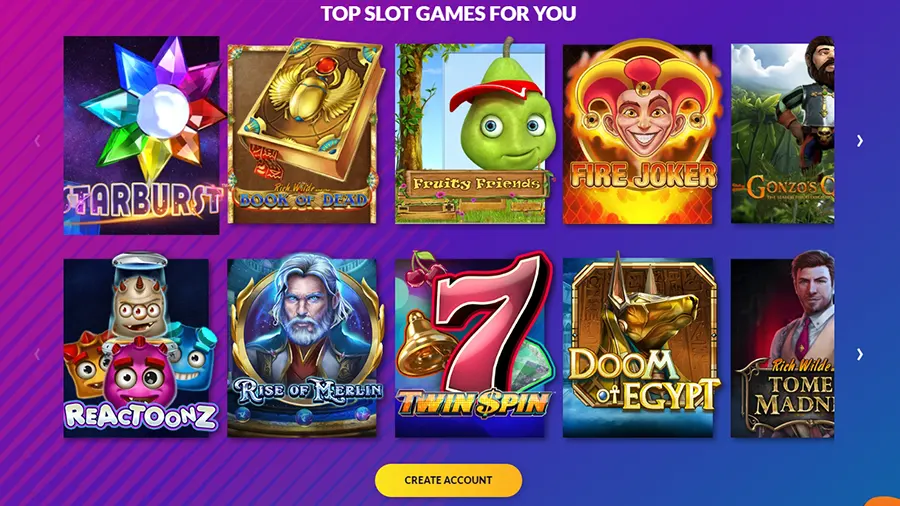Click the Top Slot Games For You heading
900x506 pixels.
448,13
